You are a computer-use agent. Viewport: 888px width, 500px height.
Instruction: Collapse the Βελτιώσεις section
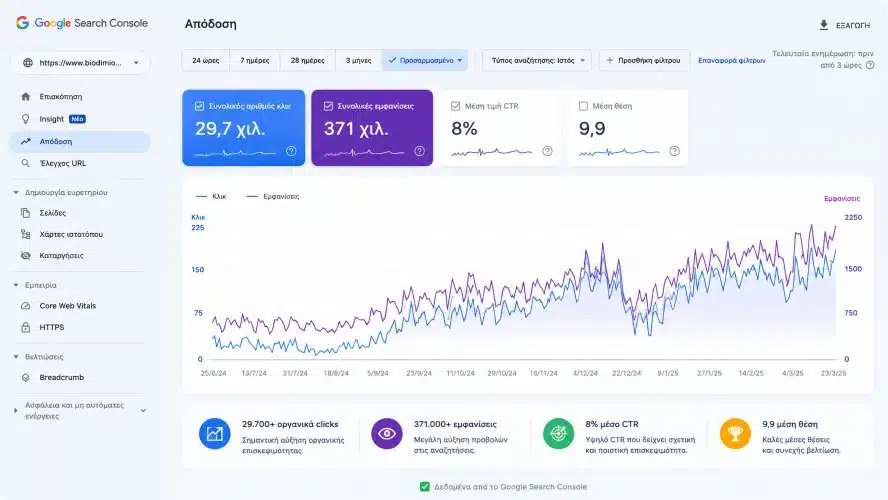[16, 357]
